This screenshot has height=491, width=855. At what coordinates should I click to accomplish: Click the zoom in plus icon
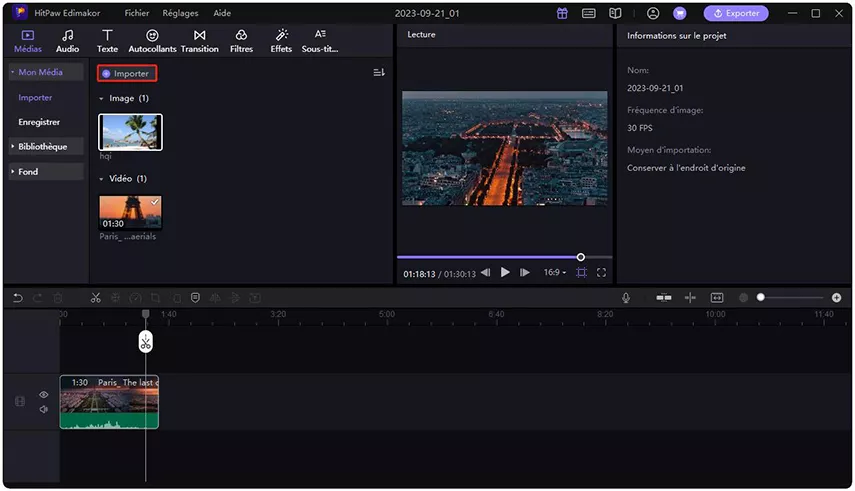(836, 298)
